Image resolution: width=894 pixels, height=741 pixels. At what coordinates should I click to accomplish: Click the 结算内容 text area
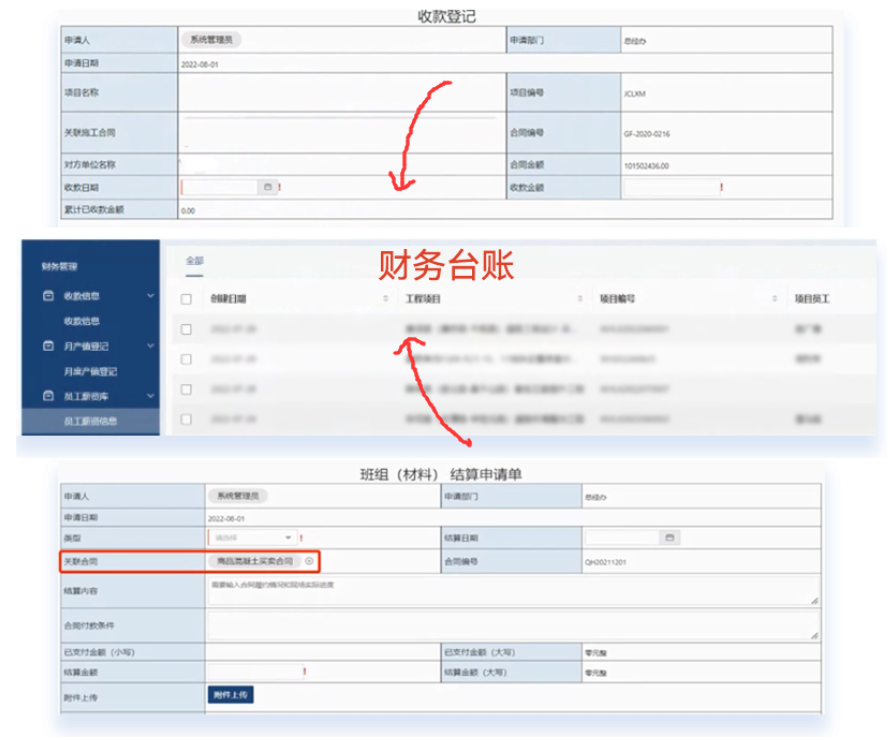(512, 590)
